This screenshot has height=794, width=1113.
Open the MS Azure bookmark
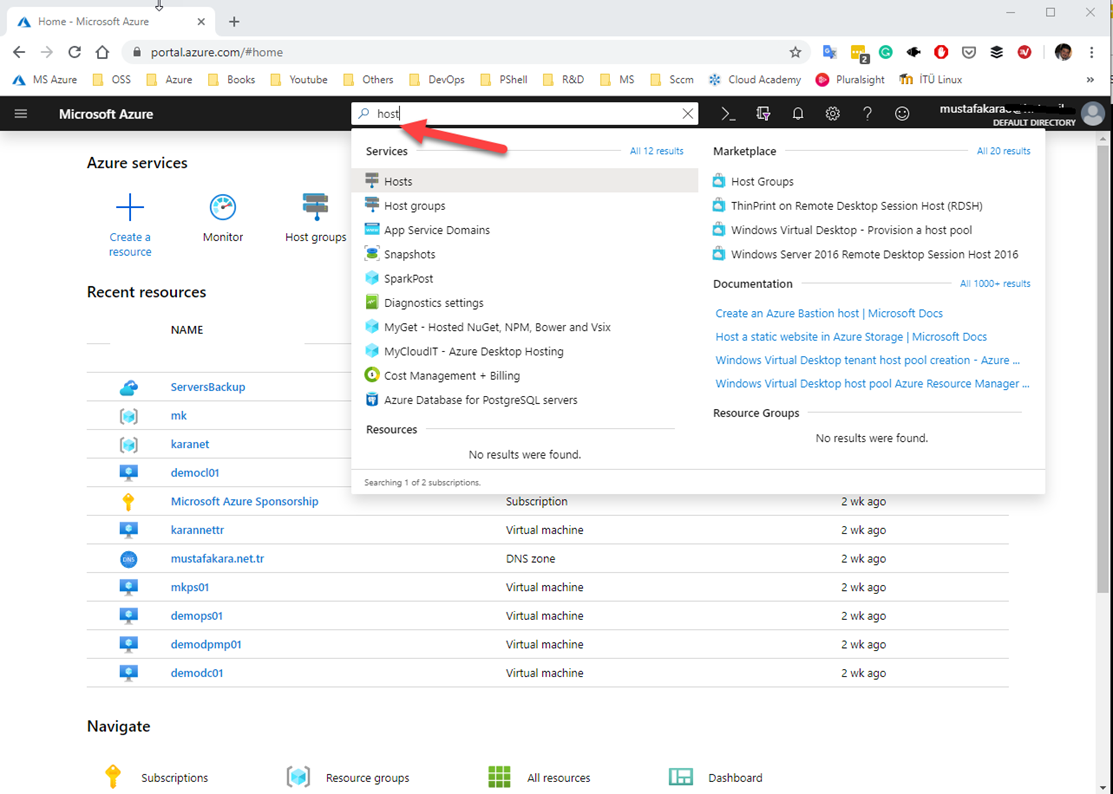(45, 79)
